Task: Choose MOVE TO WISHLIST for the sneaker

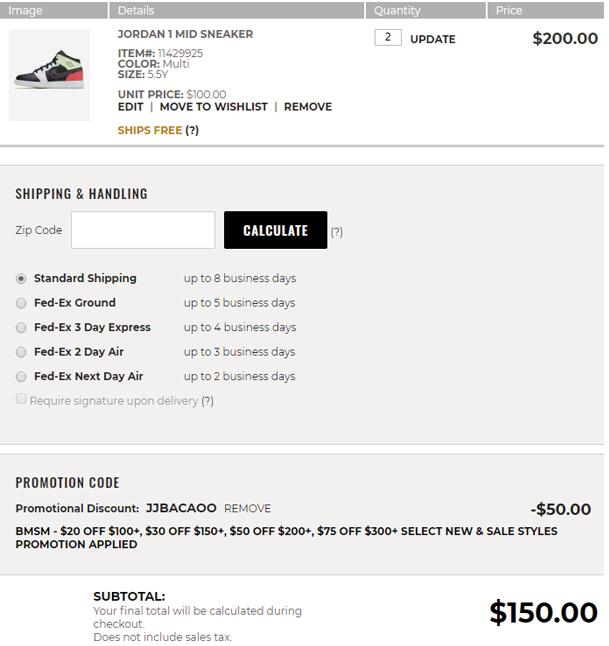Action: 213,107
